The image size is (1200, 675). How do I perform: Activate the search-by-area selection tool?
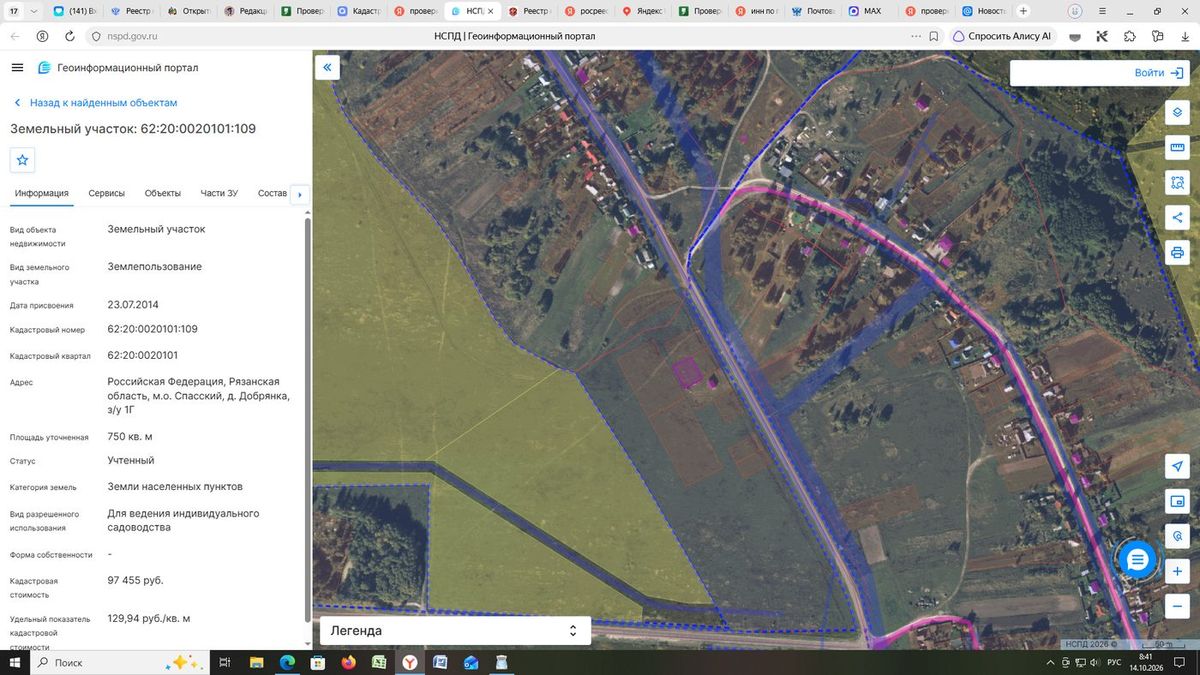pyautogui.click(x=1177, y=183)
